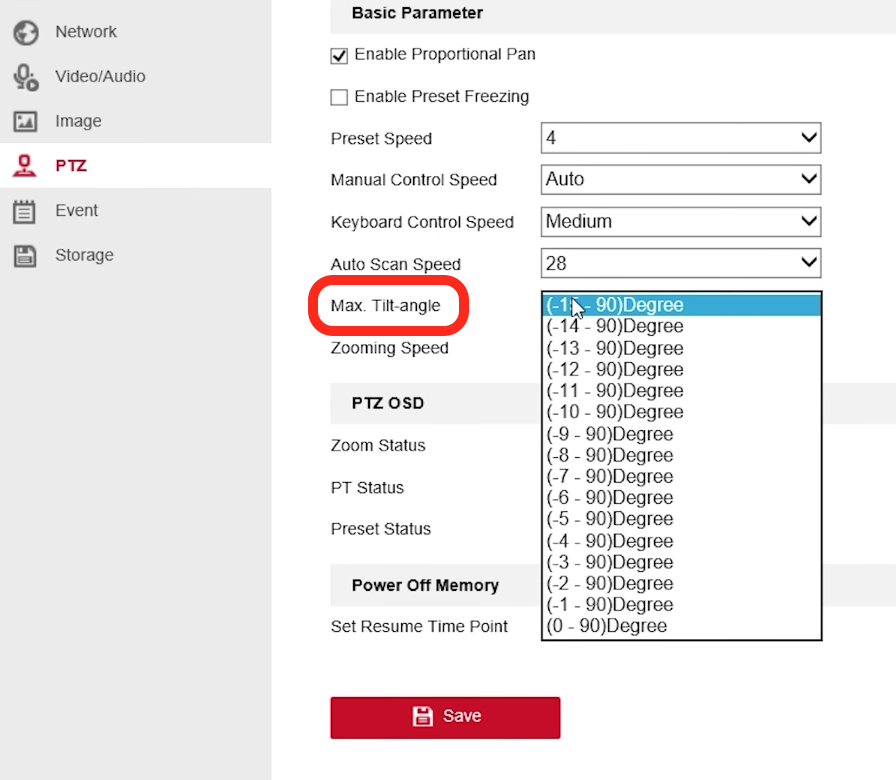
Task: Expand the Manual Control Speed dropdown
Action: [x=680, y=180]
